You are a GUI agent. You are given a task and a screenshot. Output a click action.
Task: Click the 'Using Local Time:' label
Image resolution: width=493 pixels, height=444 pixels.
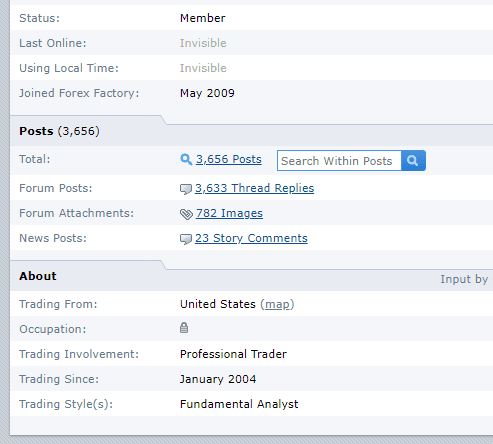pos(69,68)
